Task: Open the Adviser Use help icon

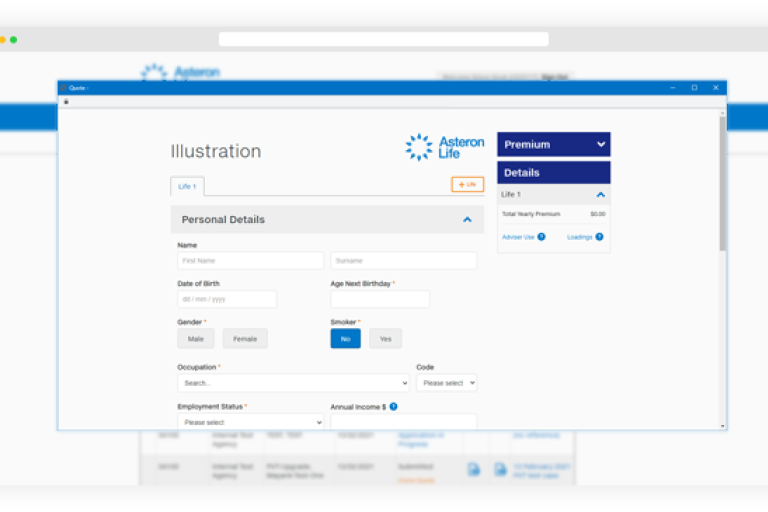Action: click(x=541, y=237)
